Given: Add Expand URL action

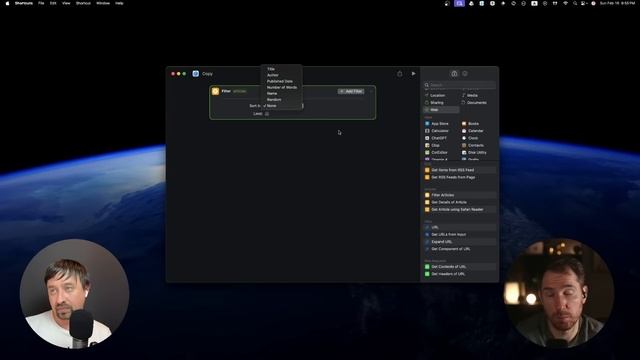Looking at the screenshot, I should tap(460, 242).
